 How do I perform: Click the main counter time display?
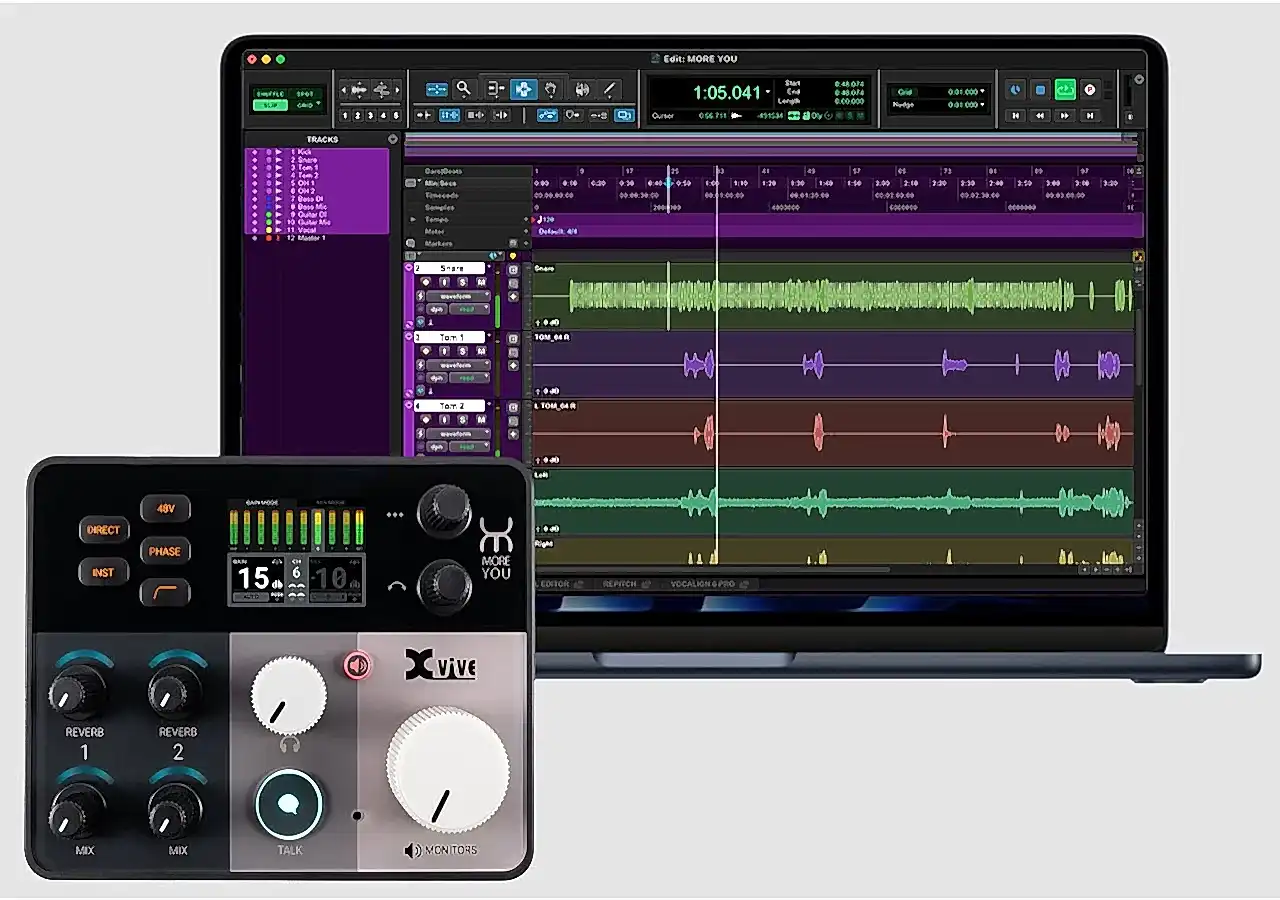tap(727, 92)
